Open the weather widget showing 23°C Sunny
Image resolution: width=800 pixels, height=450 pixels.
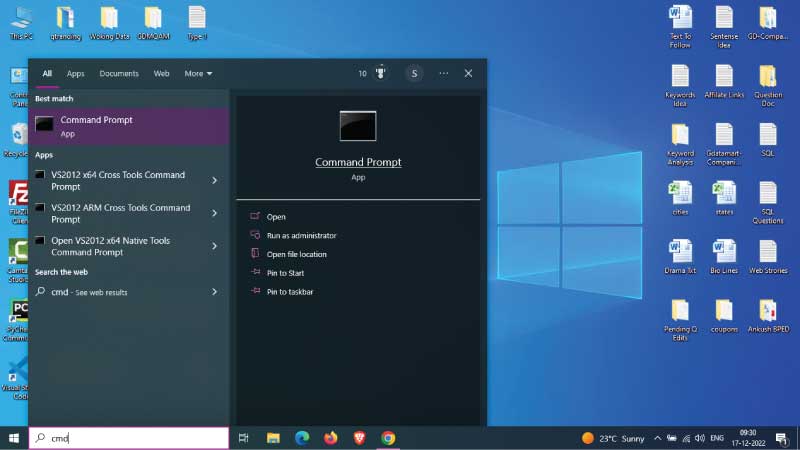613,438
